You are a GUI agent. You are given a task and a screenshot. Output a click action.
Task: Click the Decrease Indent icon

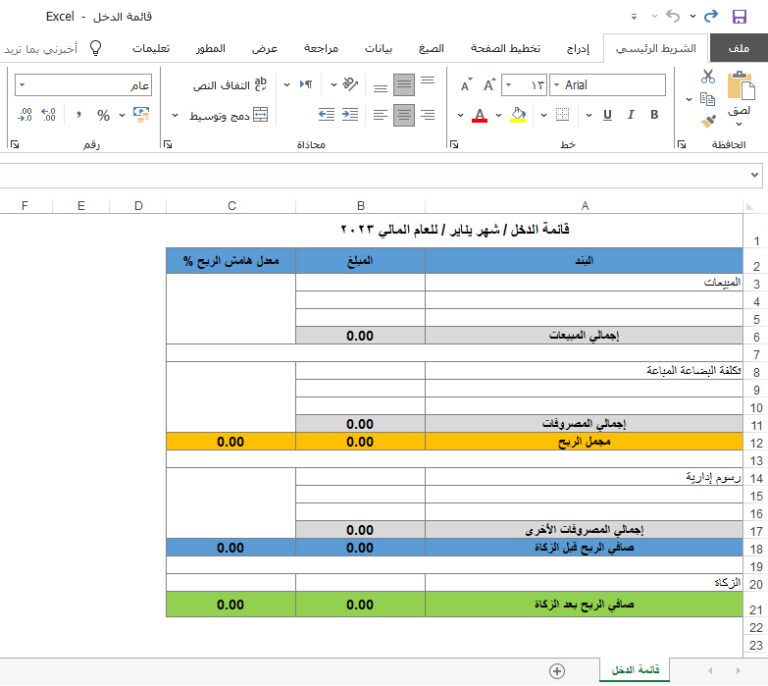click(x=326, y=115)
